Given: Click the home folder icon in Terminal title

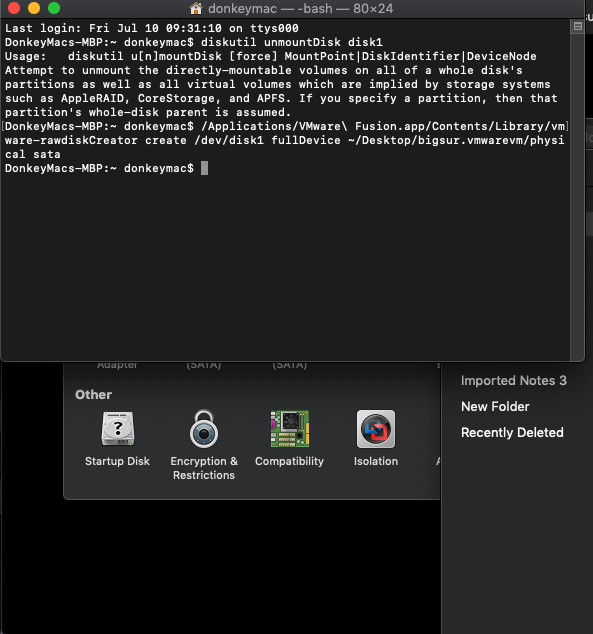Looking at the screenshot, I should point(196,8).
